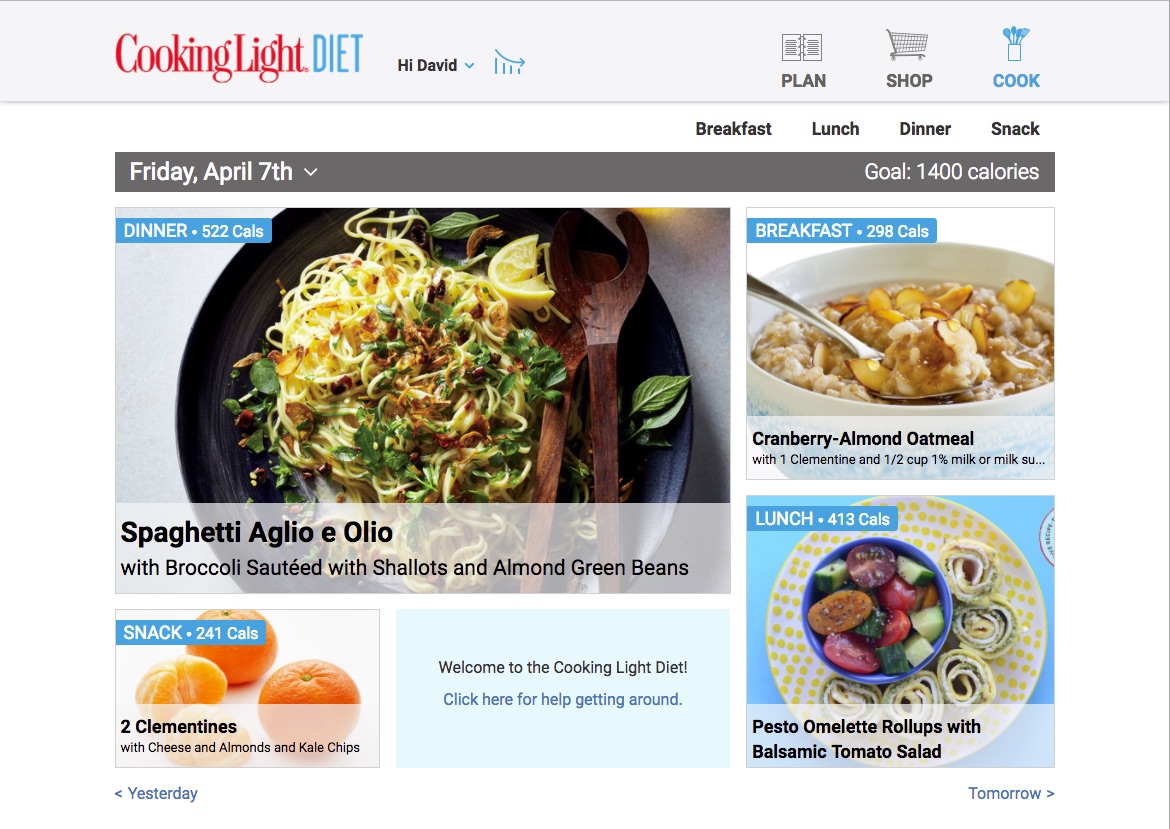This screenshot has height=829, width=1170.
Task: Jump to the Lunch section tab
Action: coord(835,129)
